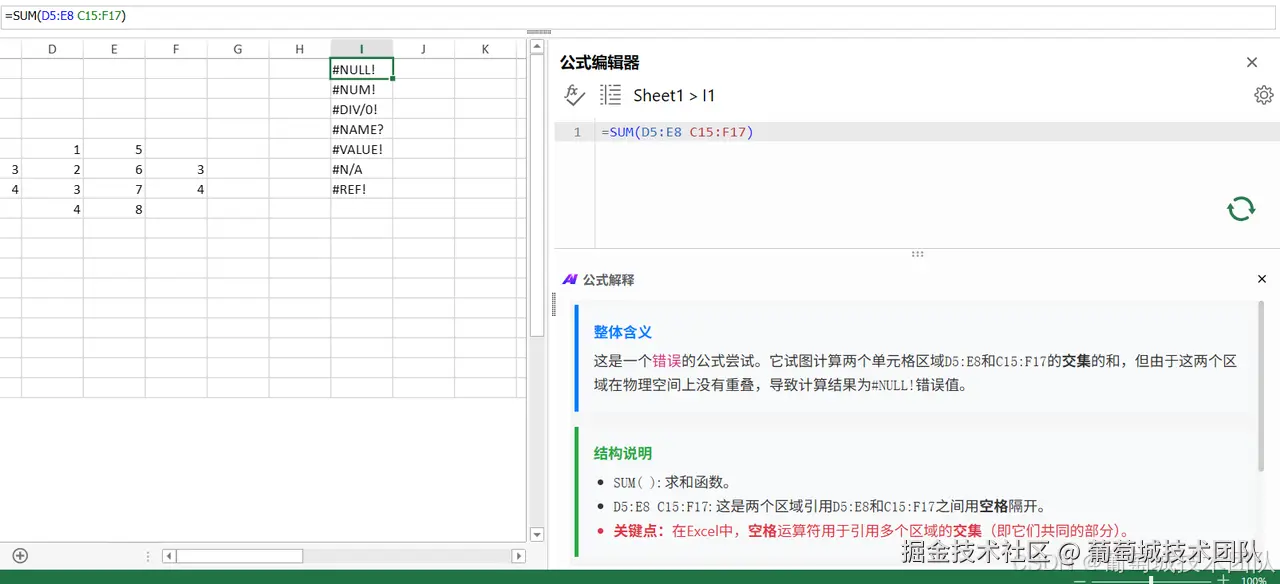Click the status bar zoom slider
The width and height of the screenshot is (1280, 584).
tap(1151, 579)
